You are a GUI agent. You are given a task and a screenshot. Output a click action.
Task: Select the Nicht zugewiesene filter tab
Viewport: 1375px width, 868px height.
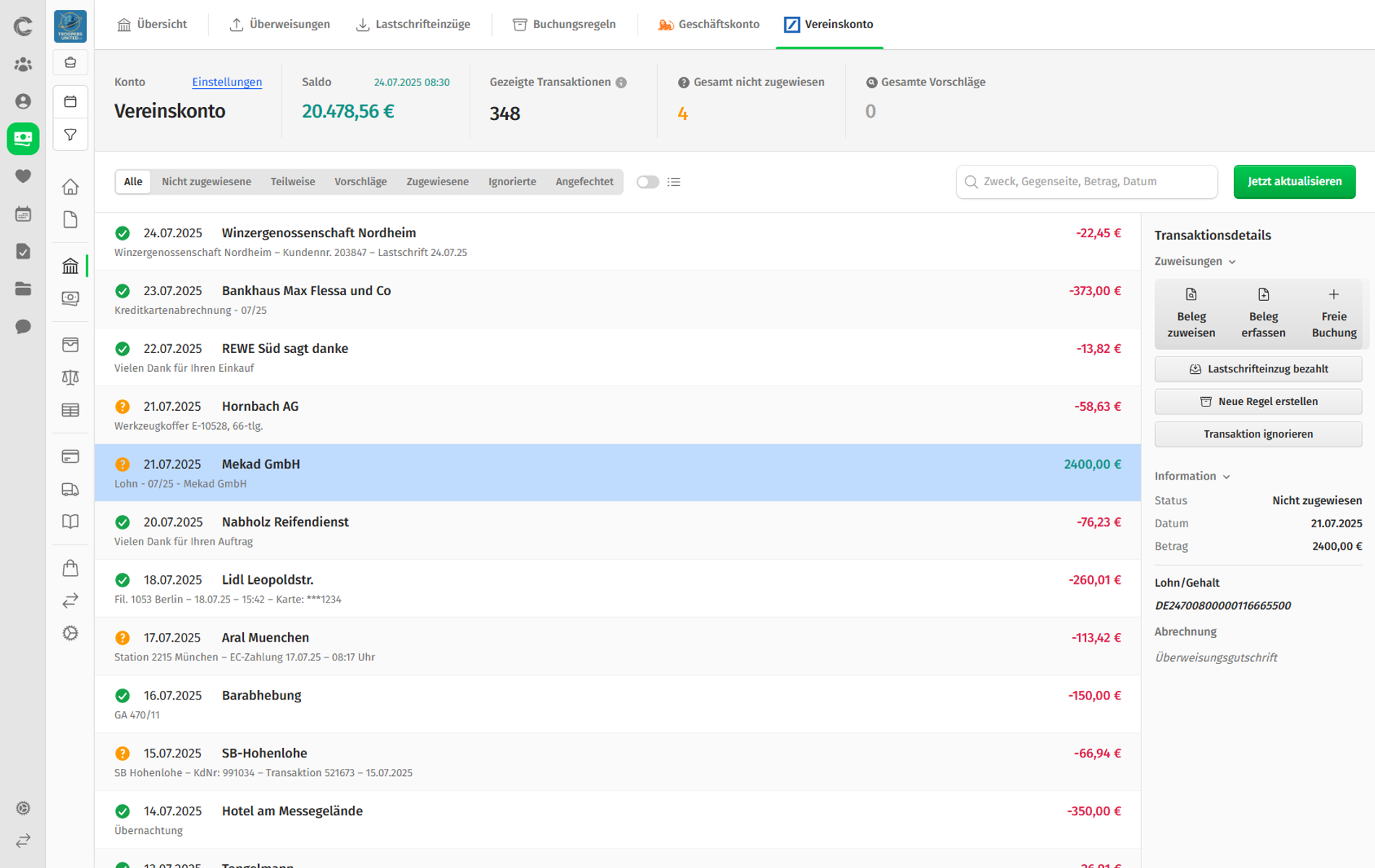pos(206,182)
